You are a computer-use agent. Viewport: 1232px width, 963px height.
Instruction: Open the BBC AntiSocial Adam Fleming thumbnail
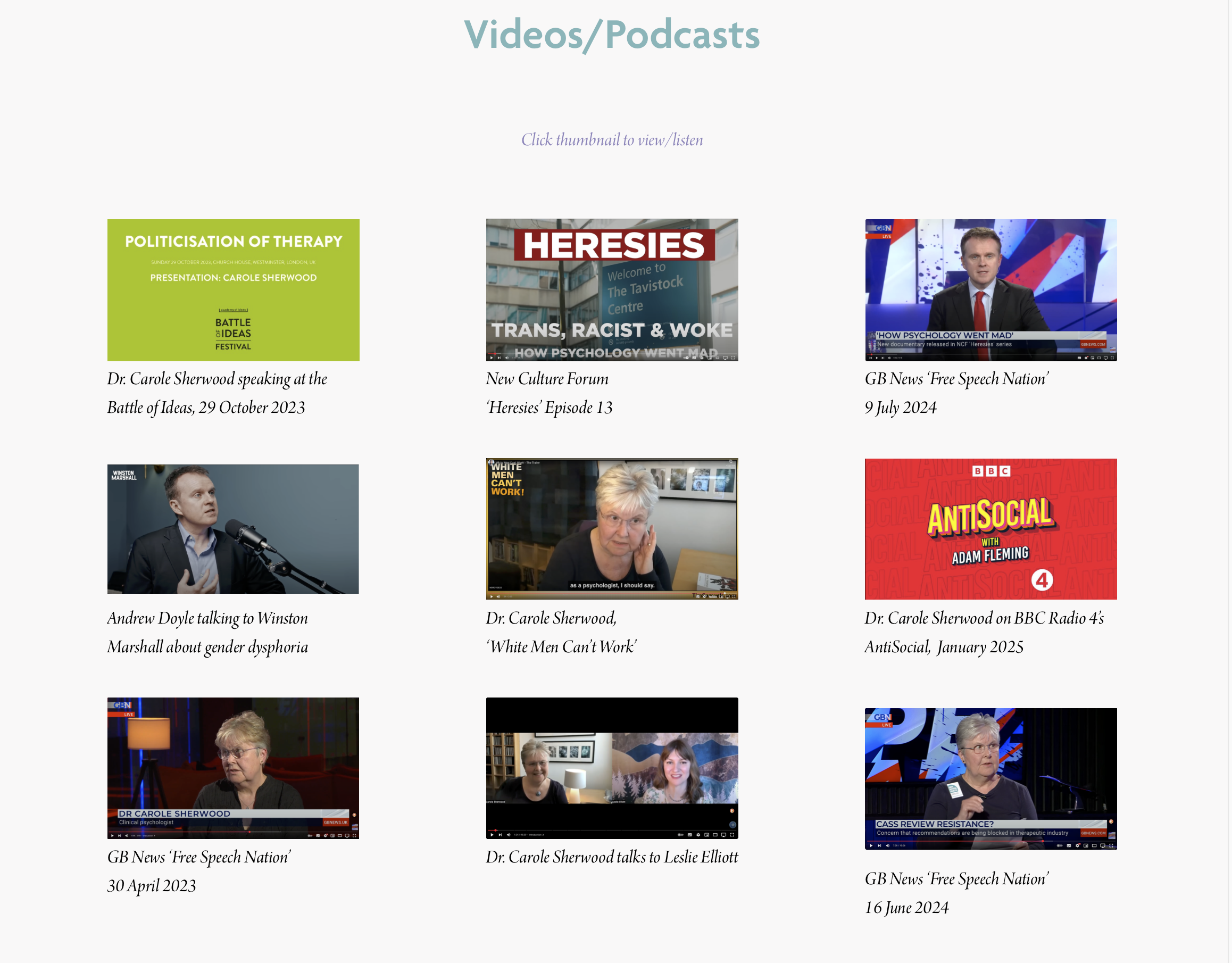pyautogui.click(x=990, y=529)
